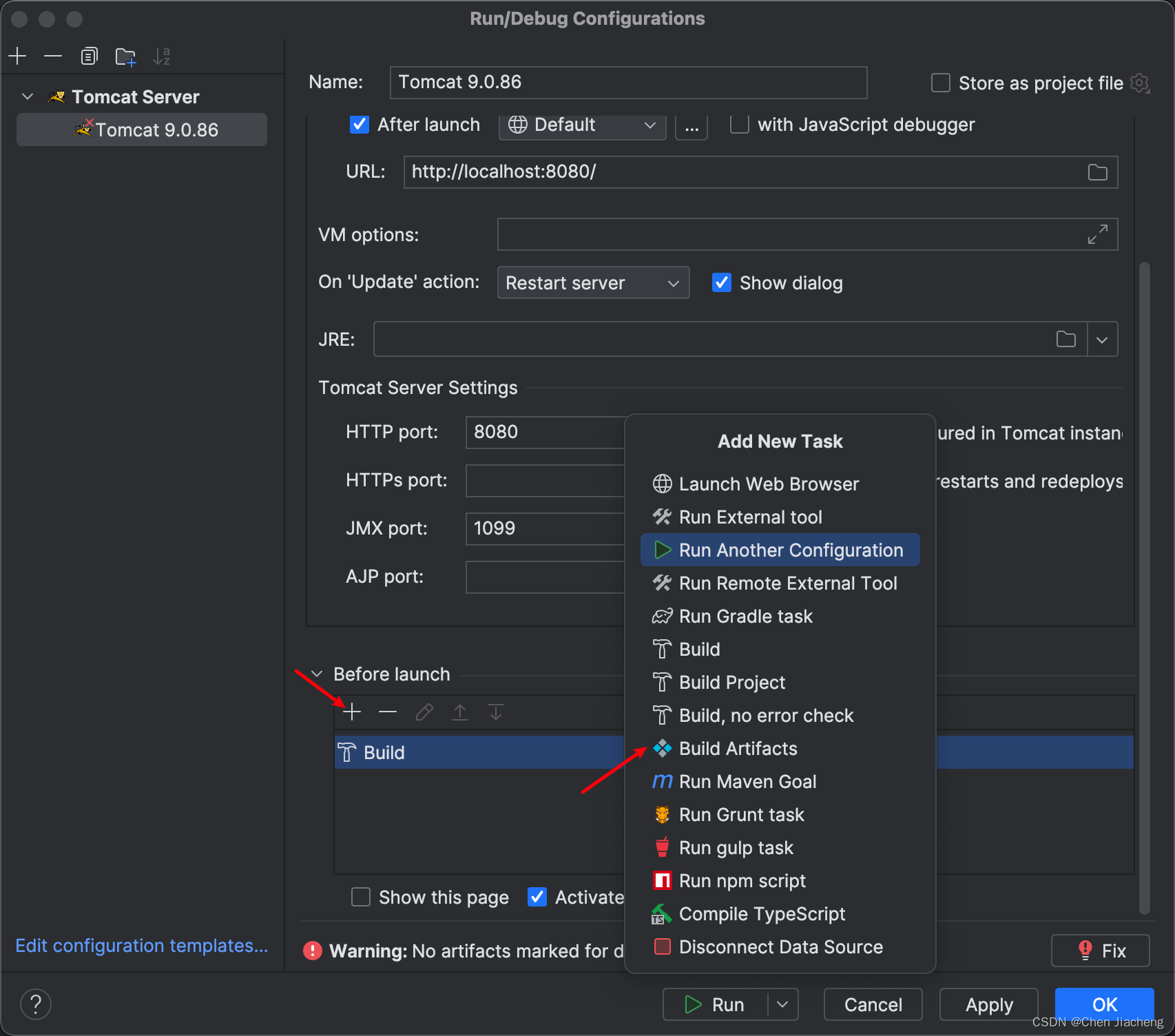
Task: Click the vertical scrollbar in settings pane
Action: [1145, 588]
